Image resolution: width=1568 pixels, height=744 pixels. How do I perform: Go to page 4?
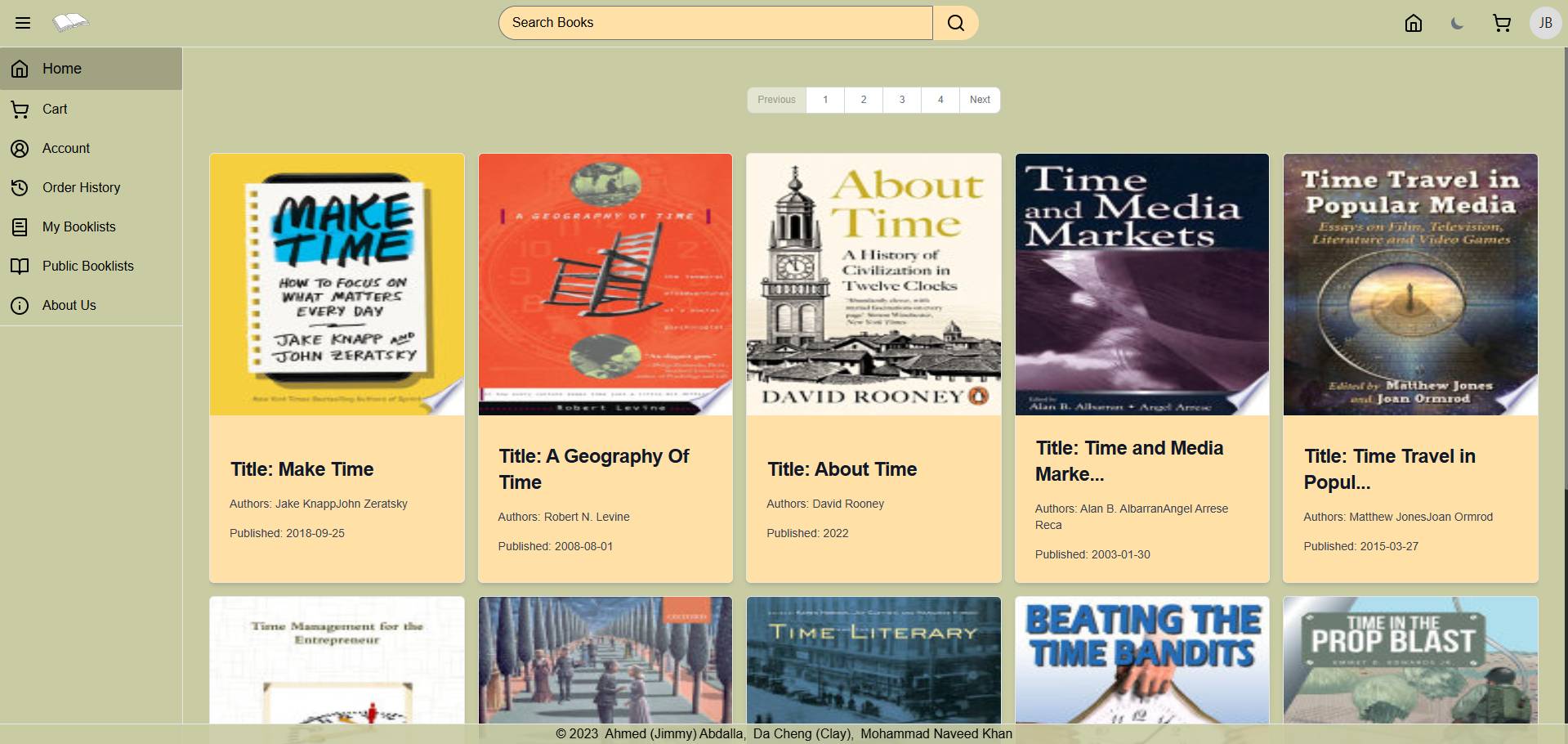(940, 100)
